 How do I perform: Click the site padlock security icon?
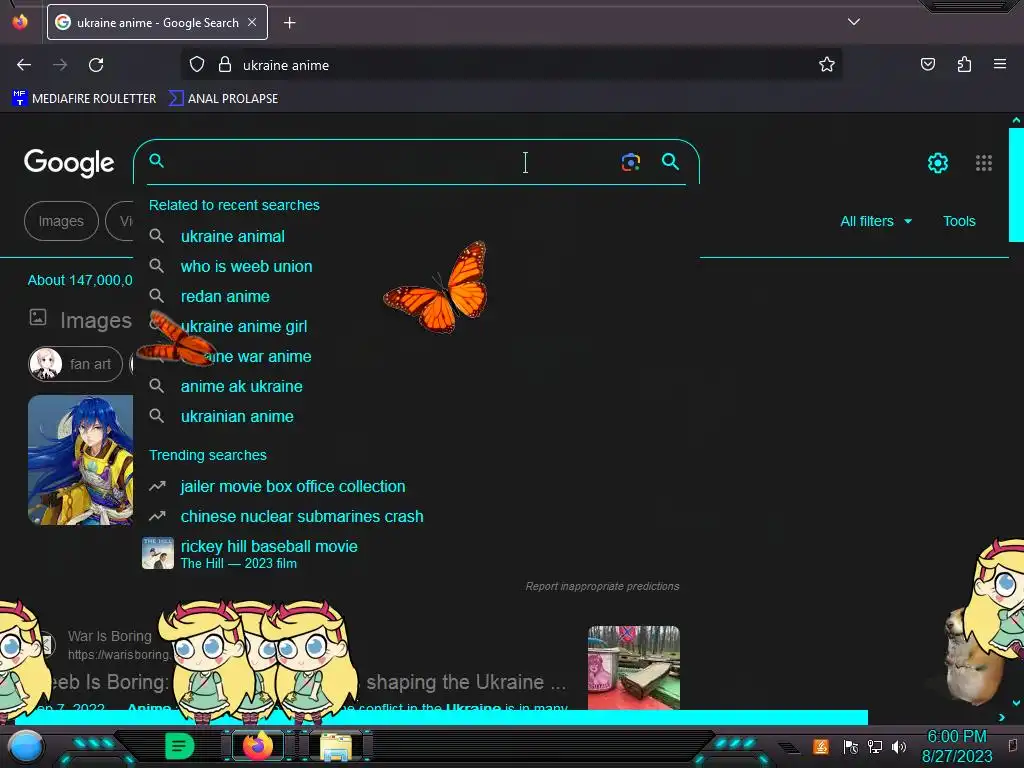coord(225,65)
